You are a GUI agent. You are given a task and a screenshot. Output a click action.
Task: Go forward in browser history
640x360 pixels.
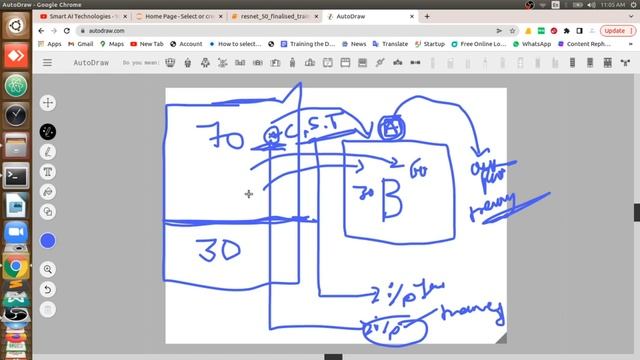pyautogui.click(x=54, y=31)
